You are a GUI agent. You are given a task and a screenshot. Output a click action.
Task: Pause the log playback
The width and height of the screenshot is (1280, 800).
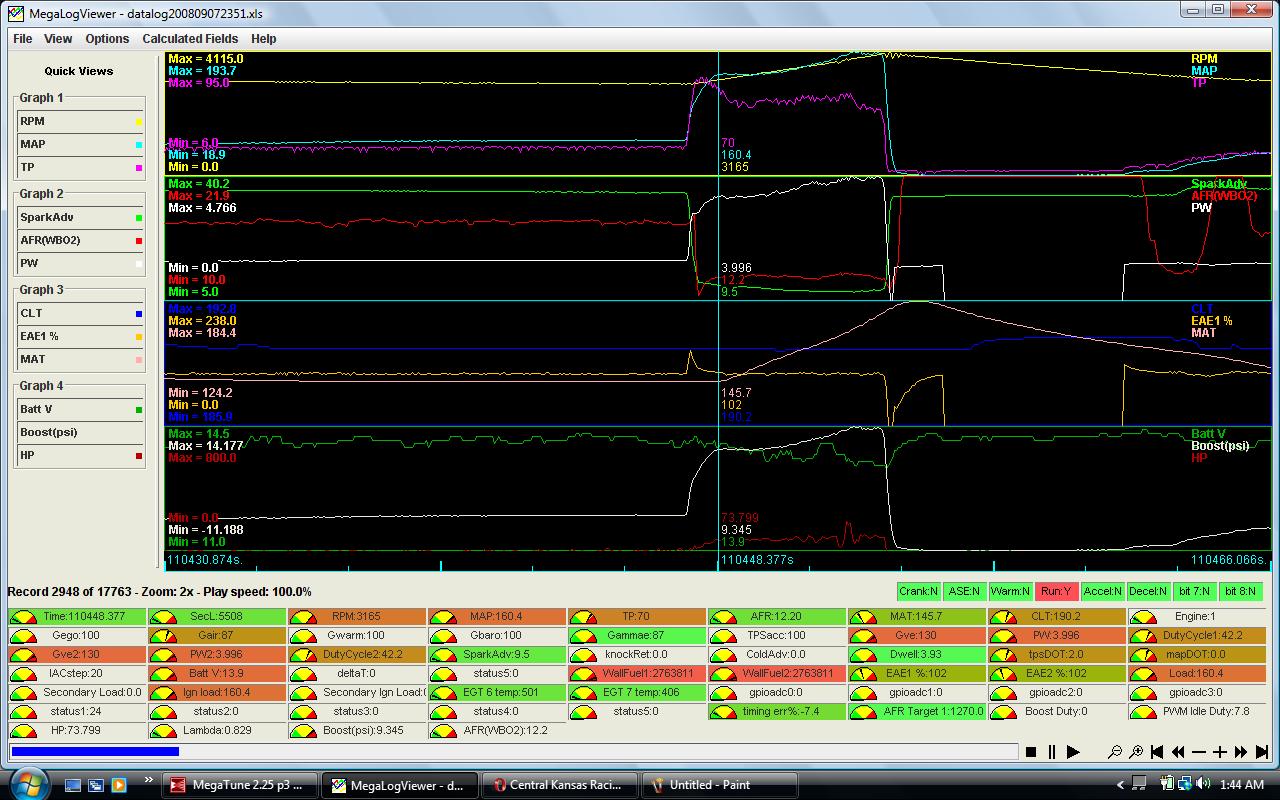(1052, 752)
